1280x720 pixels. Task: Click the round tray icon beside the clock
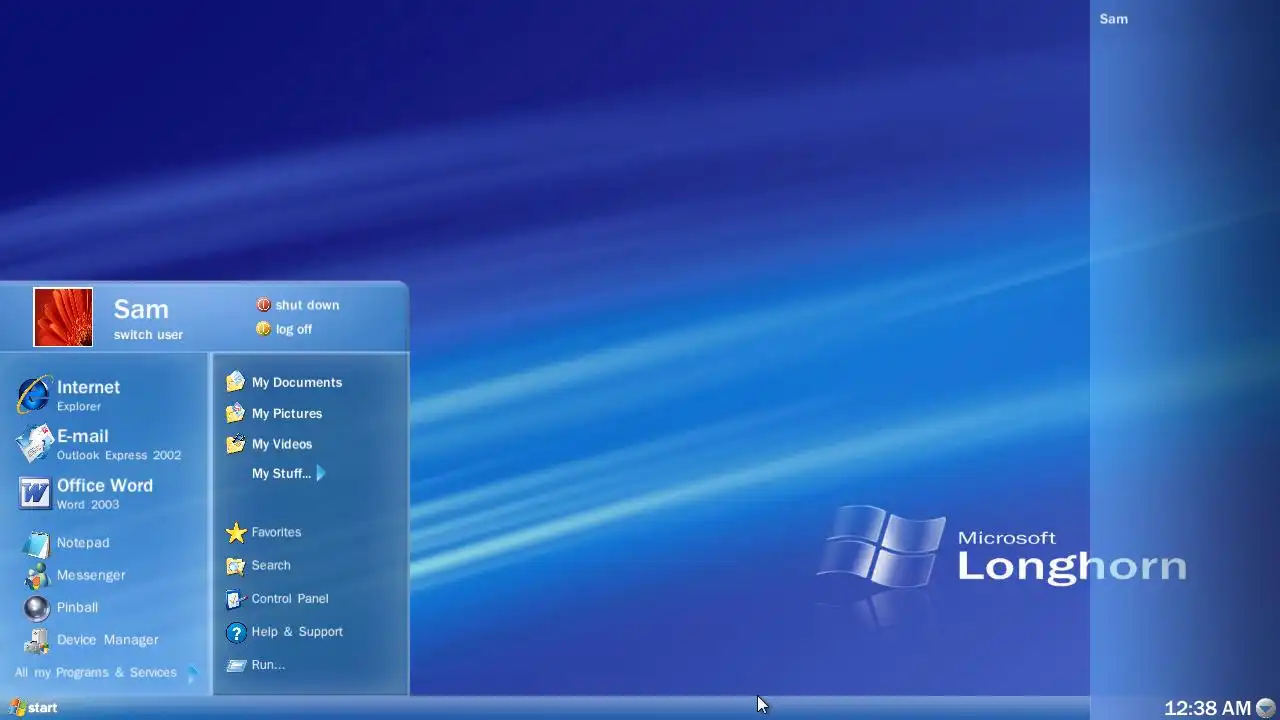(1266, 708)
